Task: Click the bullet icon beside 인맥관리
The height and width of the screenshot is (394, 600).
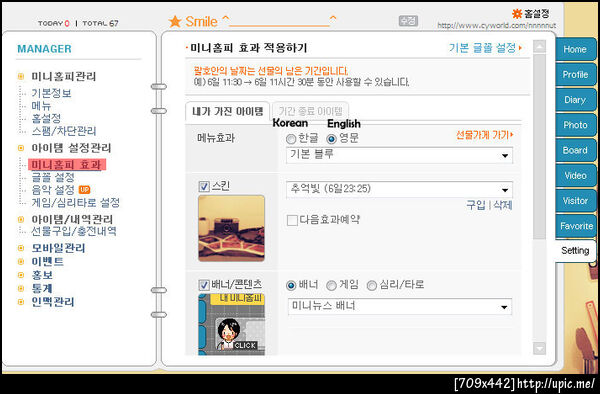Action: click(21, 302)
